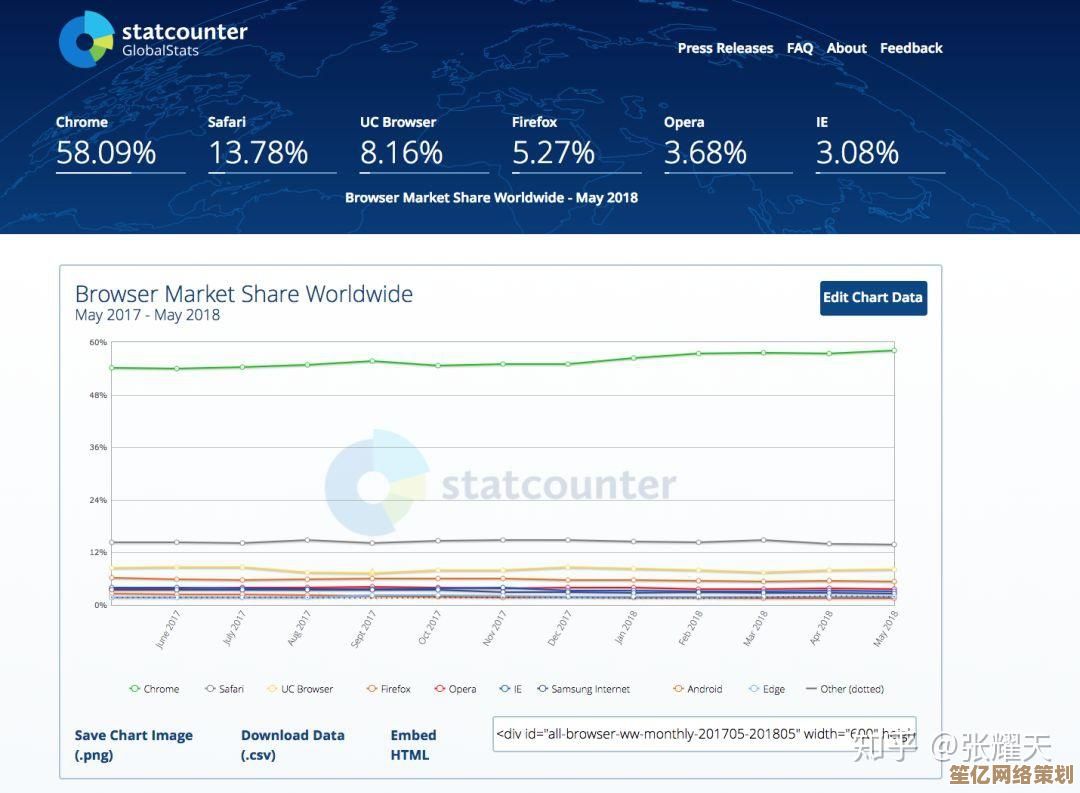Toggle Safari series in chart legend
The image size is (1080, 793).
click(225, 689)
